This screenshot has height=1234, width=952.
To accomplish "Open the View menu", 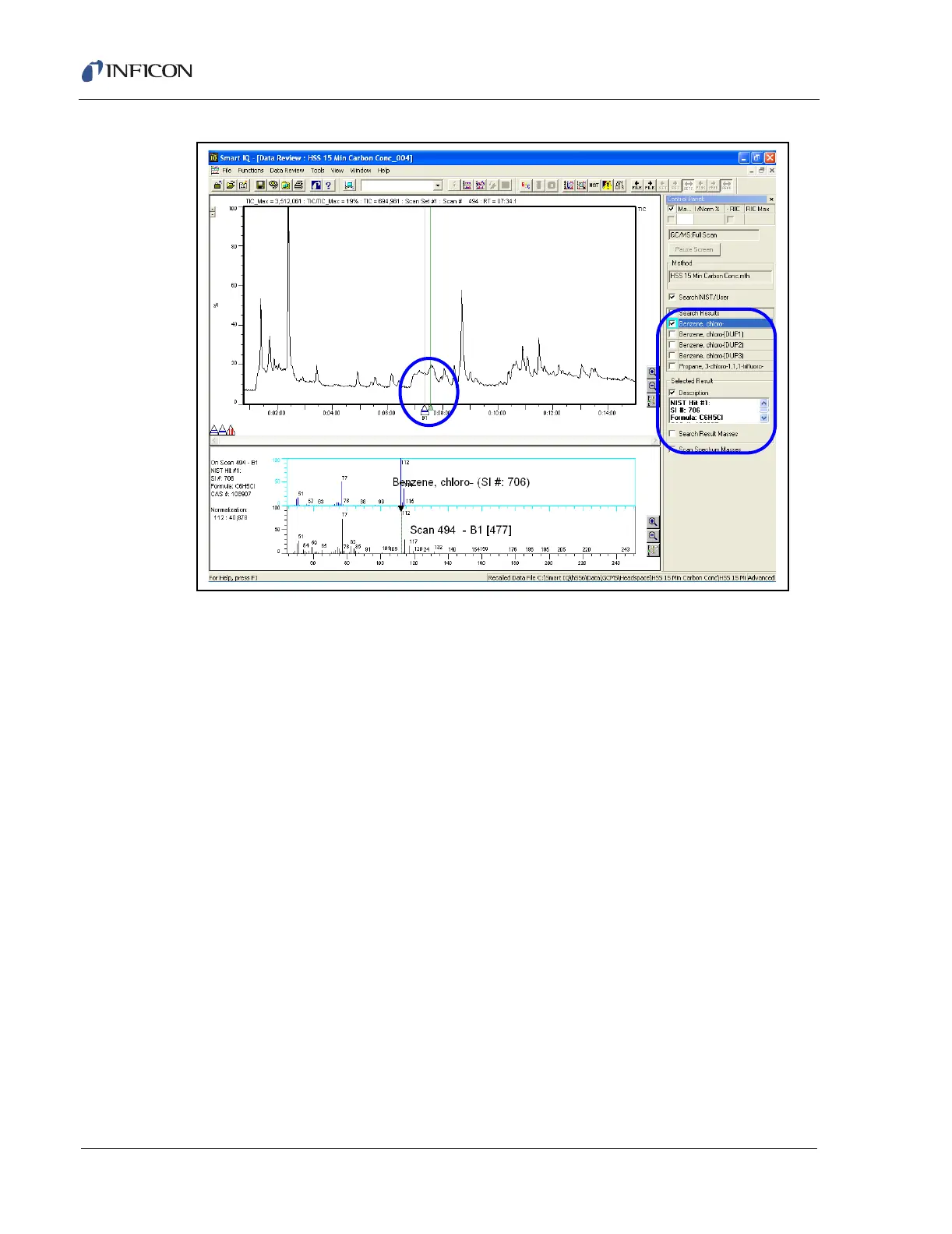I will (337, 170).
